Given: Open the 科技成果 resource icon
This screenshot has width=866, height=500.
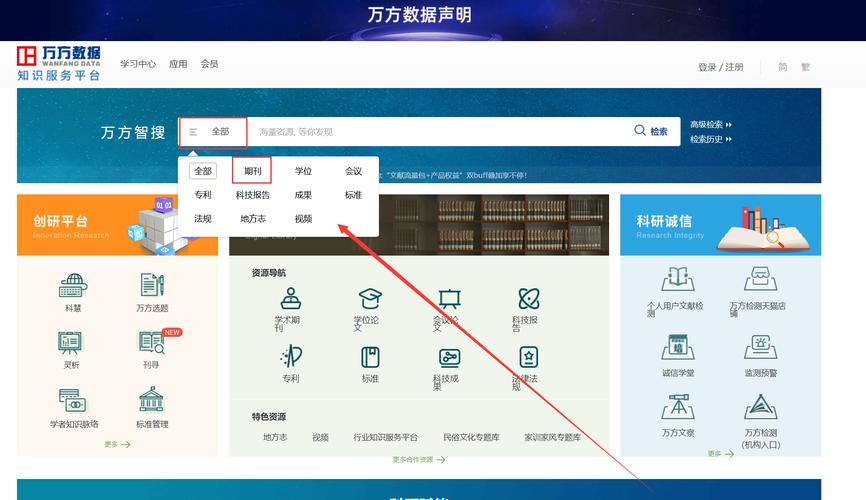Looking at the screenshot, I should [449, 357].
